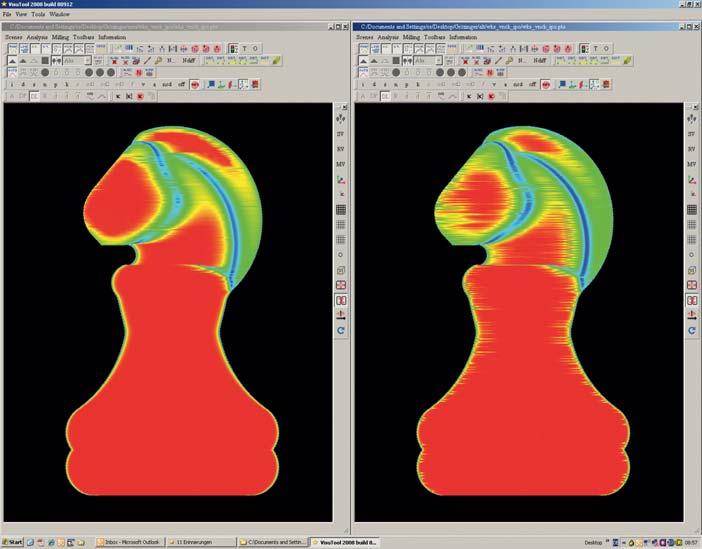Click the blue rotate arrow in right view sidebar
The image size is (702, 549).
tap(692, 330)
